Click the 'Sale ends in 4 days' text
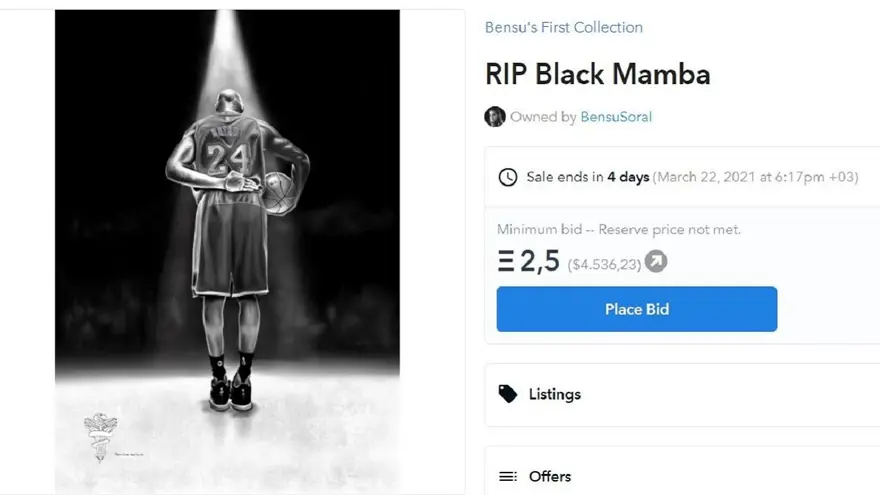The image size is (880, 495). click(x=588, y=177)
